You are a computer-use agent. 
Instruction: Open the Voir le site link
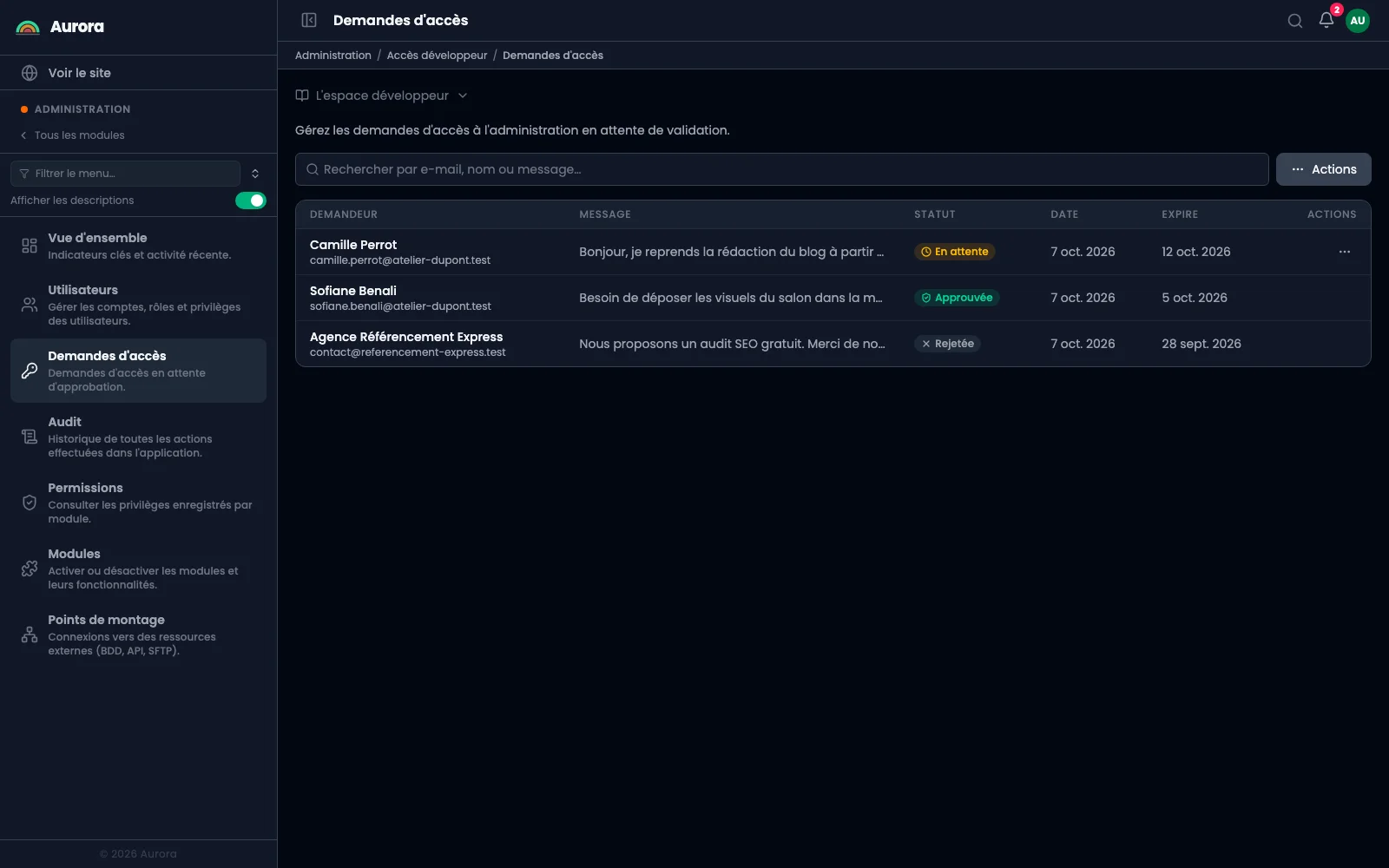[x=138, y=73]
